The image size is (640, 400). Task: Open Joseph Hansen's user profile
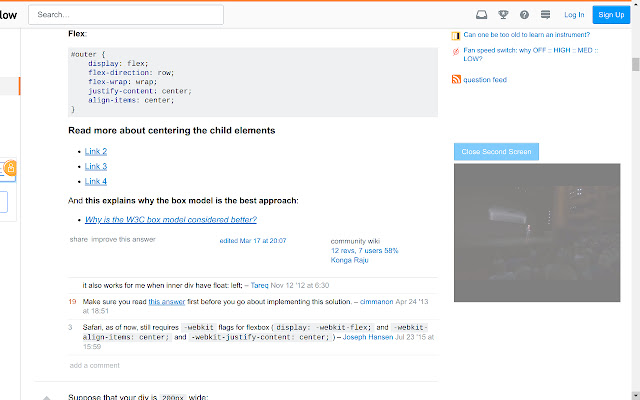pos(368,337)
